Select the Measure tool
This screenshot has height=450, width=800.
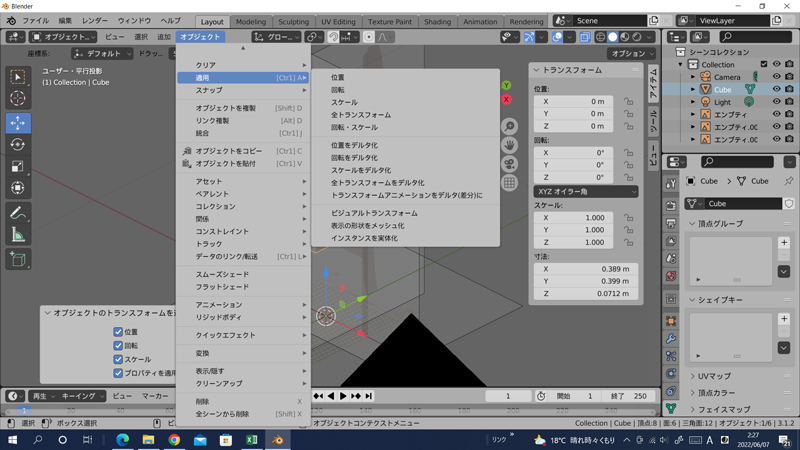[18, 235]
